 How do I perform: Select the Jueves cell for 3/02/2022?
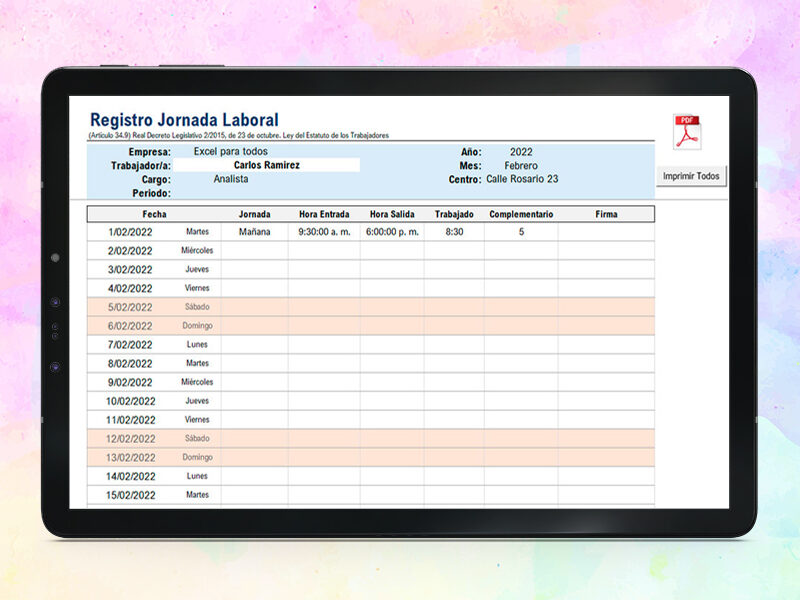pyautogui.click(x=197, y=269)
